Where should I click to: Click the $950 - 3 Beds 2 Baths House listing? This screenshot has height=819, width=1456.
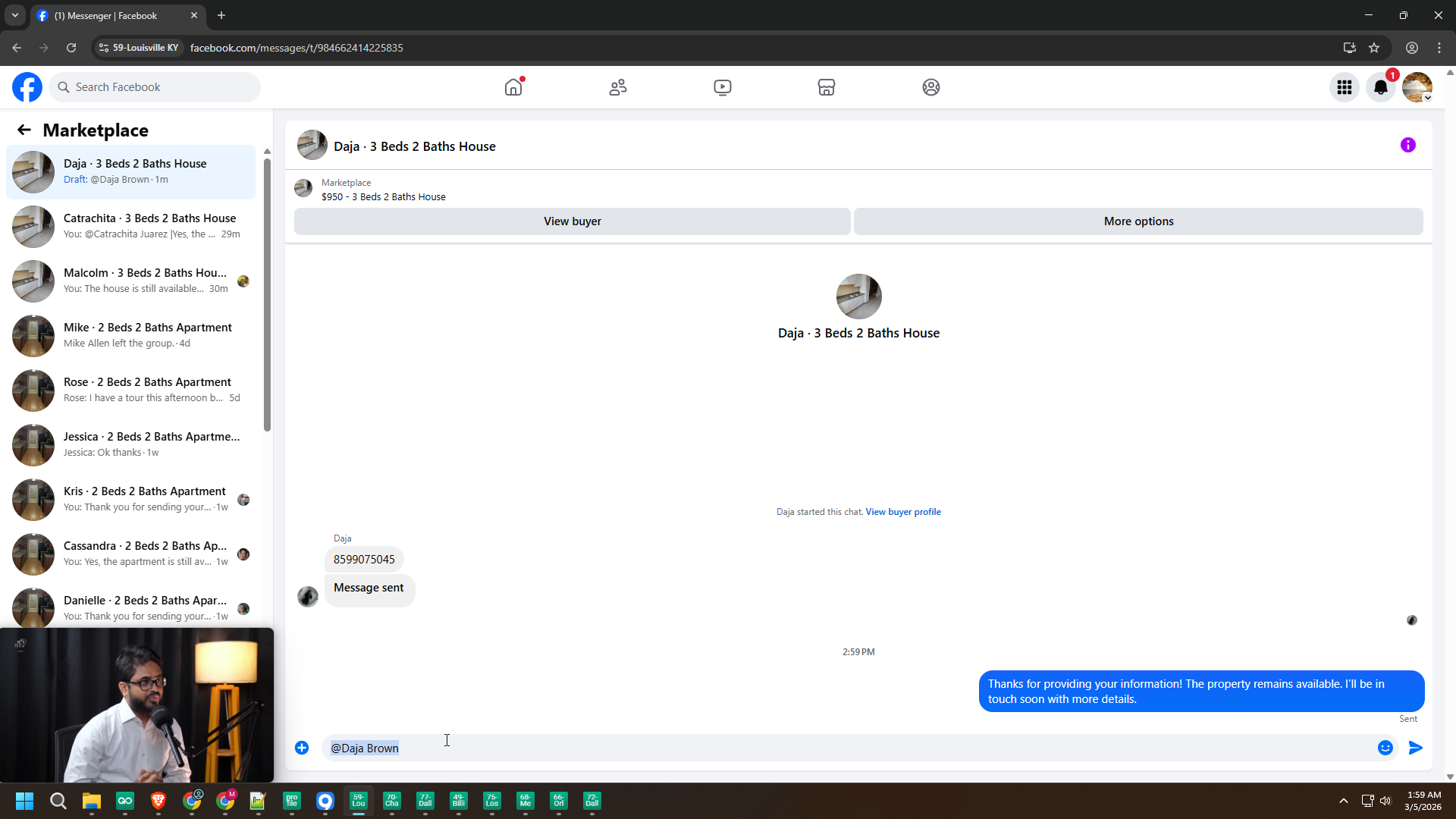pos(384,197)
